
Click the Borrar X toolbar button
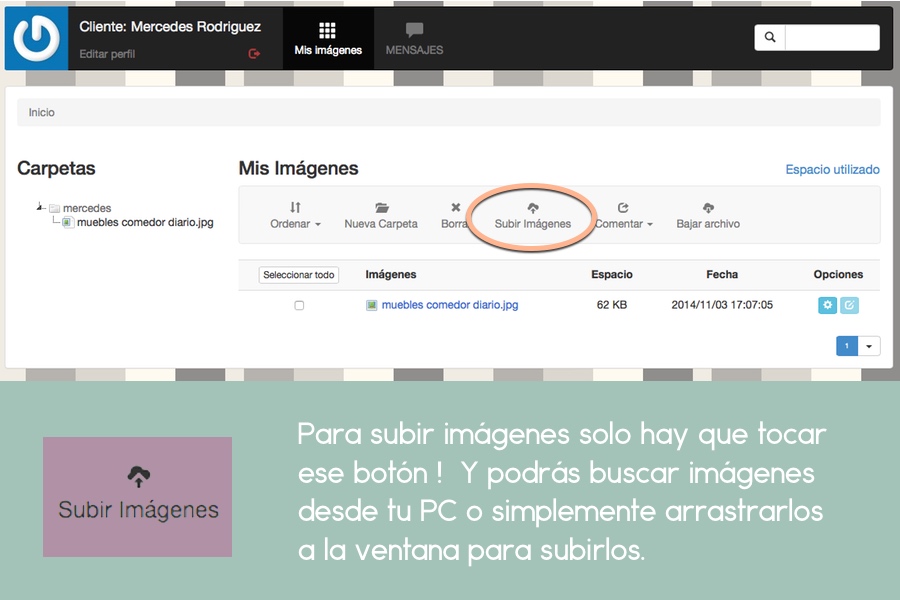point(455,215)
